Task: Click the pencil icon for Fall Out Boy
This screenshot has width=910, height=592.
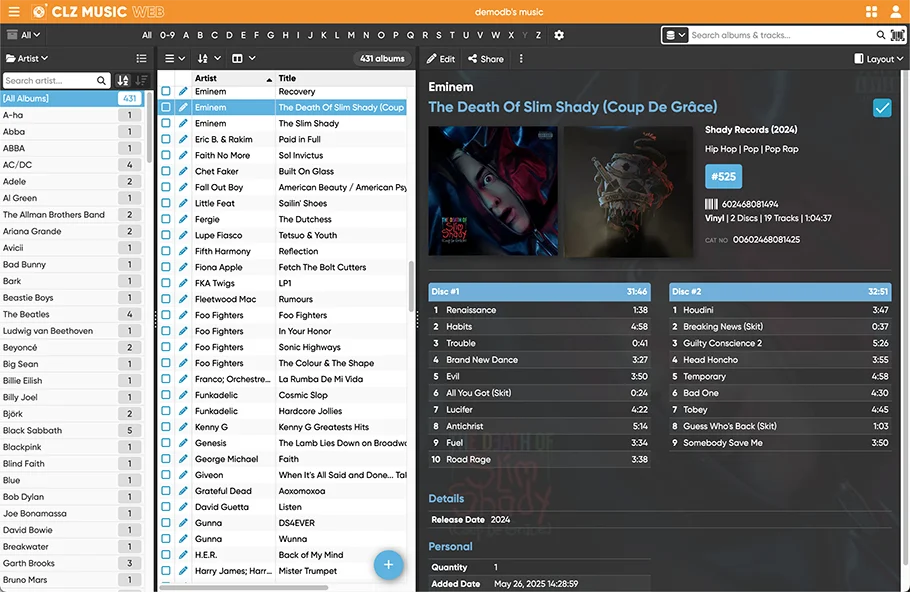Action: 183,187
